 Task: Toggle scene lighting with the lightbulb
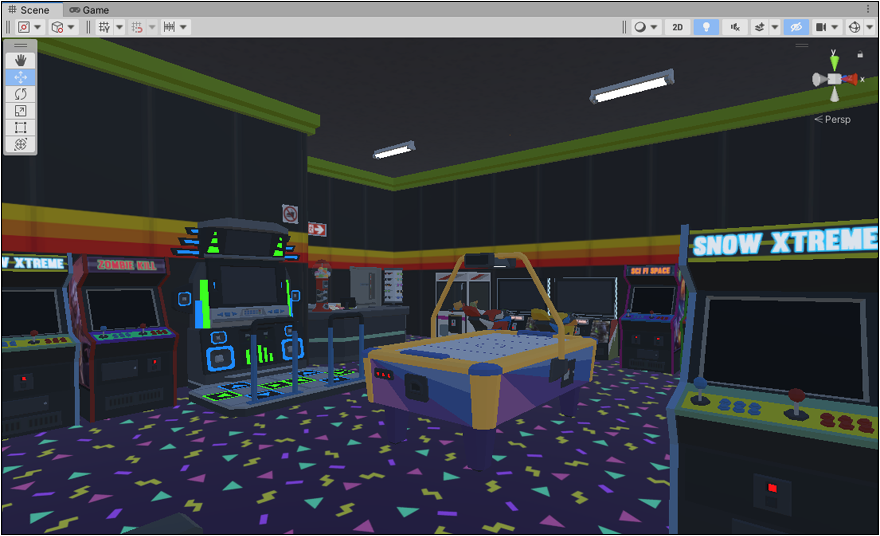tap(707, 27)
